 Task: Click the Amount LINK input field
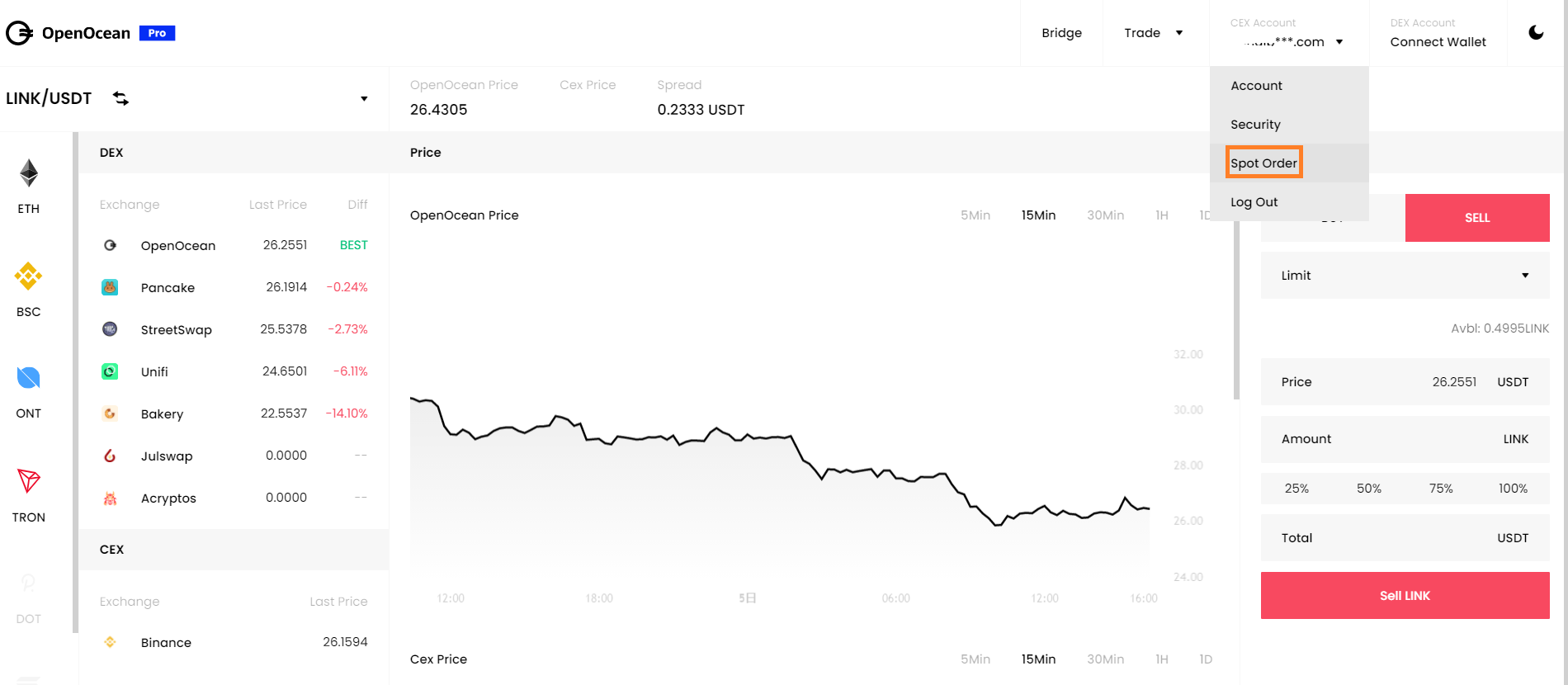1405,439
